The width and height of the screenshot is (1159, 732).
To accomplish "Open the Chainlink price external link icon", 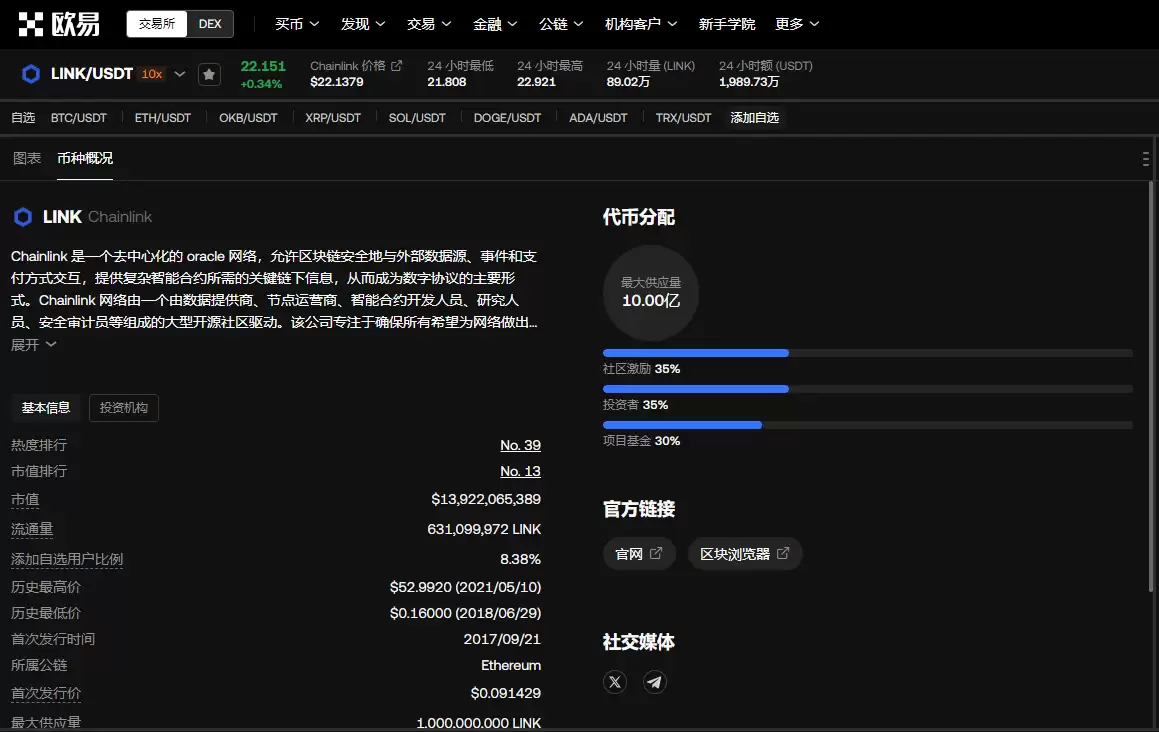I will coord(397,66).
